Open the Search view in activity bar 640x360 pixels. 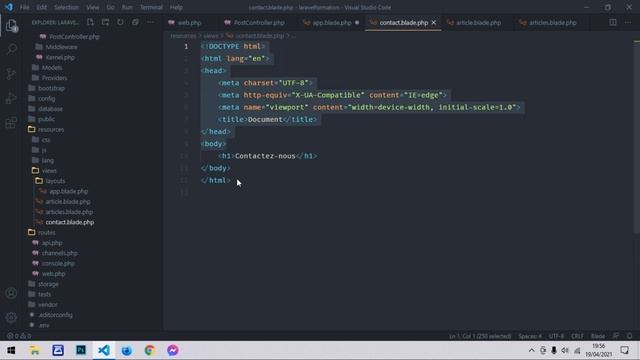click(11, 50)
